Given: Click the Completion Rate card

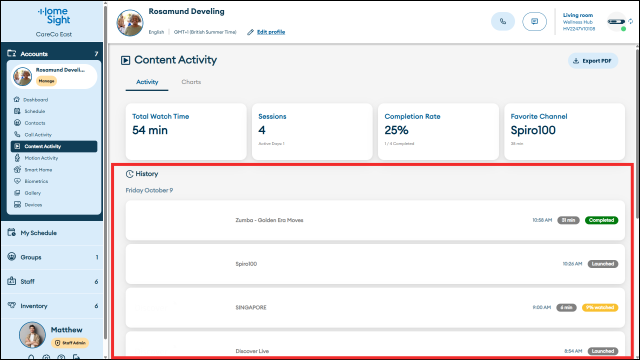Looking at the screenshot, I should pos(438,131).
